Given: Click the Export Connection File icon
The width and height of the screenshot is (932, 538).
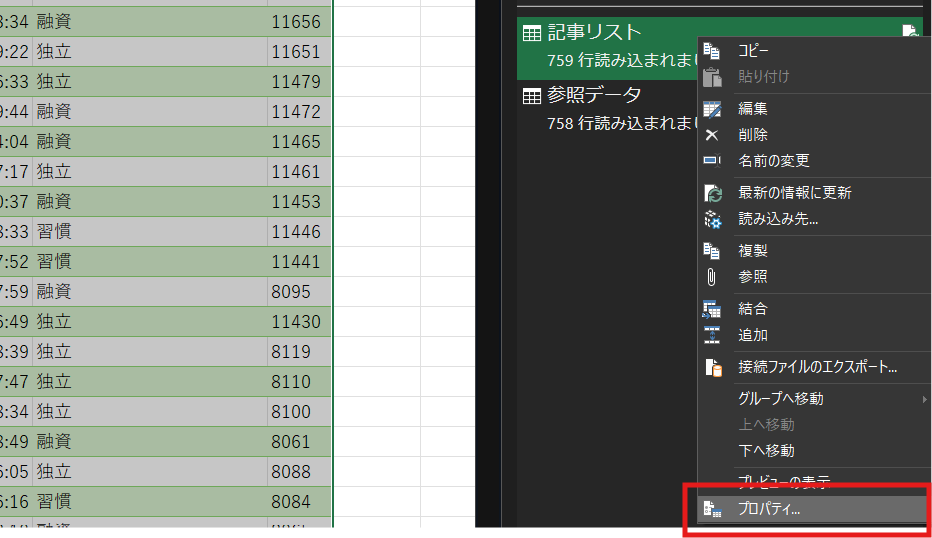Looking at the screenshot, I should (x=712, y=367).
